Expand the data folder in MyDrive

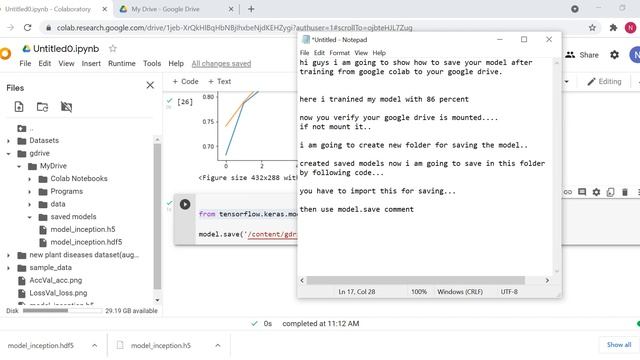30,204
